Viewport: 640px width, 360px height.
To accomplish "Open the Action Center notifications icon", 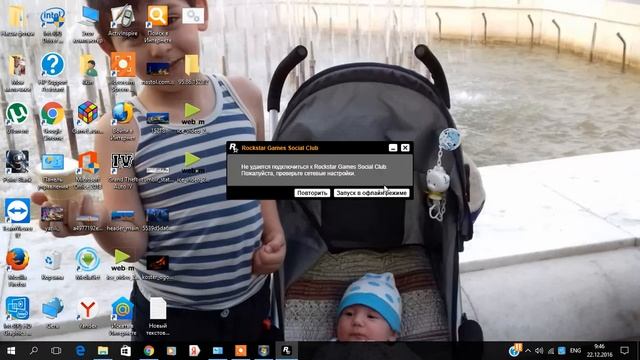I will coord(624,351).
